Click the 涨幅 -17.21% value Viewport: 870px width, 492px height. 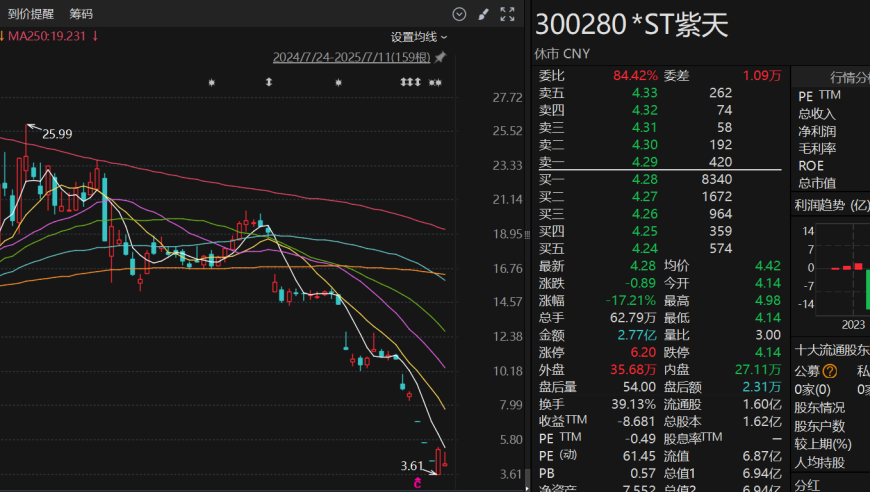(x=631, y=301)
